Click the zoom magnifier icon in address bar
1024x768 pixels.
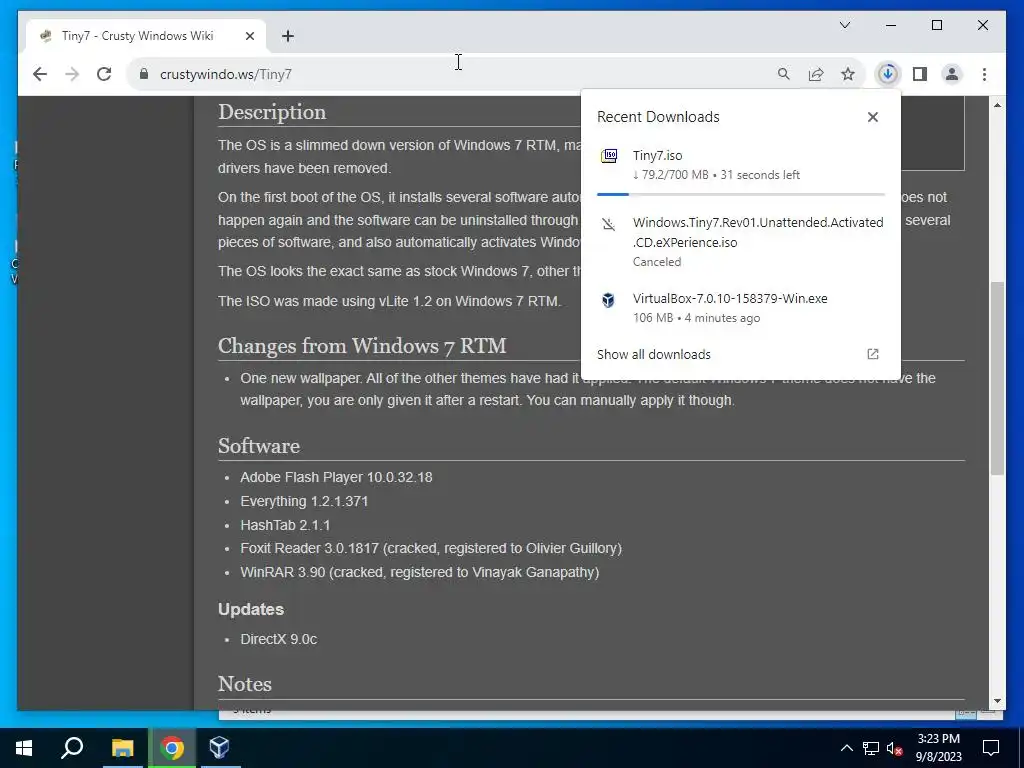click(784, 74)
